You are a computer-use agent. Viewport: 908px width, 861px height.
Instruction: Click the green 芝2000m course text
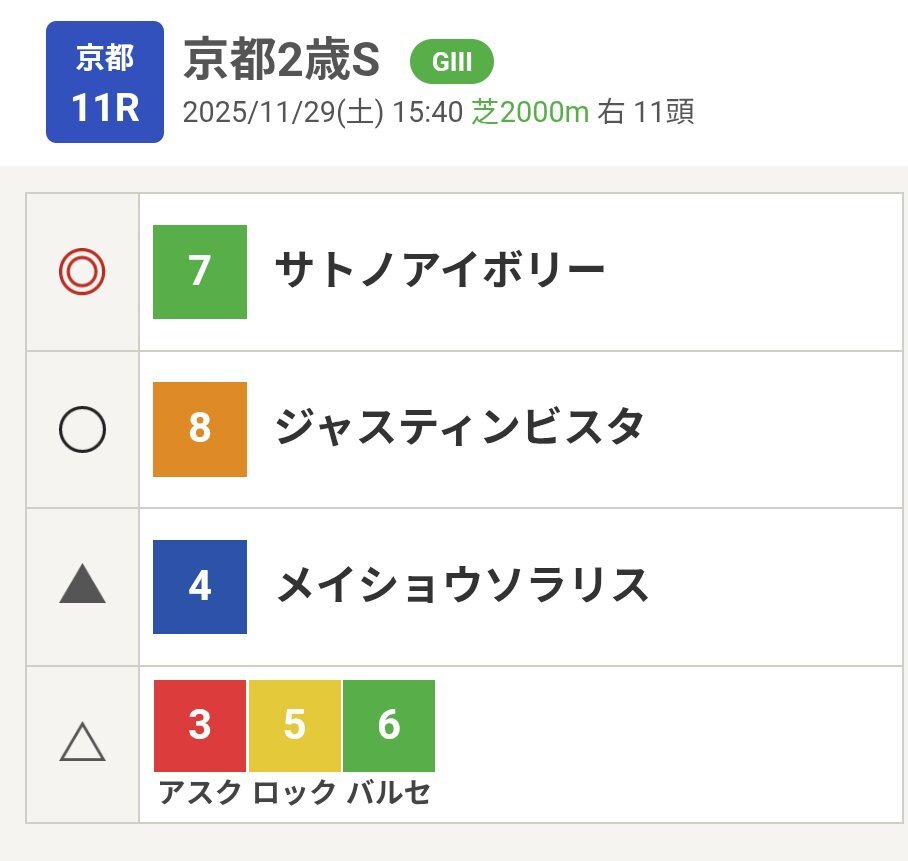[530, 112]
